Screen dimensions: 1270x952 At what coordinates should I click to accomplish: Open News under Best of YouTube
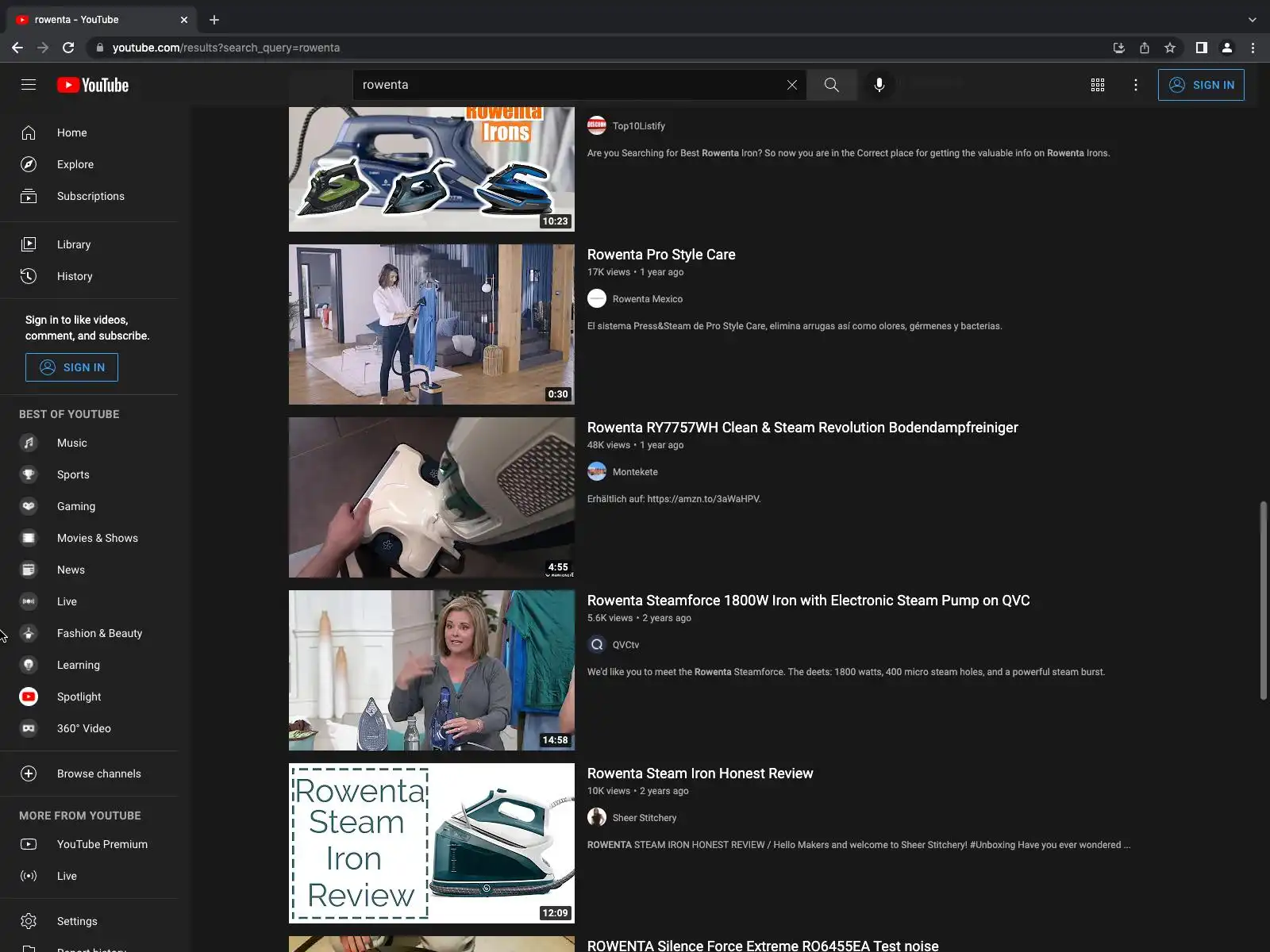[89, 570]
